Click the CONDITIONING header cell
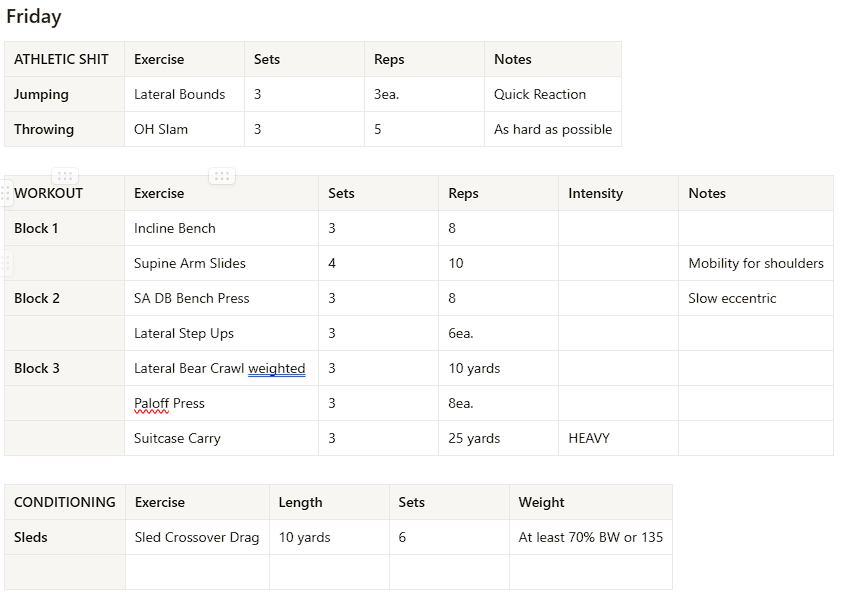 click(x=64, y=502)
